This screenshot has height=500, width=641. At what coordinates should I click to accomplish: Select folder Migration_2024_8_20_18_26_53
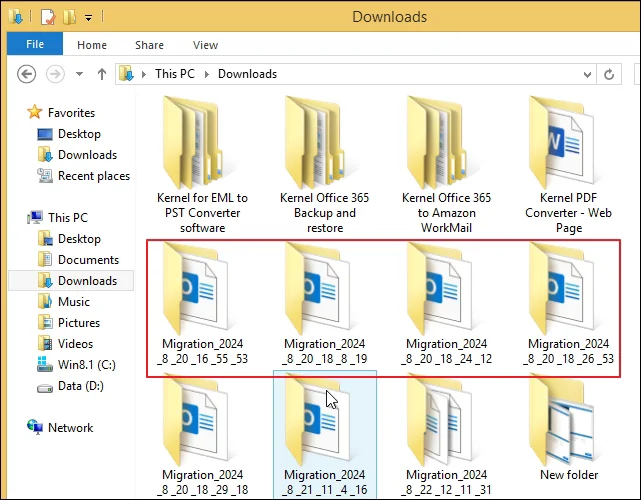[x=568, y=303]
